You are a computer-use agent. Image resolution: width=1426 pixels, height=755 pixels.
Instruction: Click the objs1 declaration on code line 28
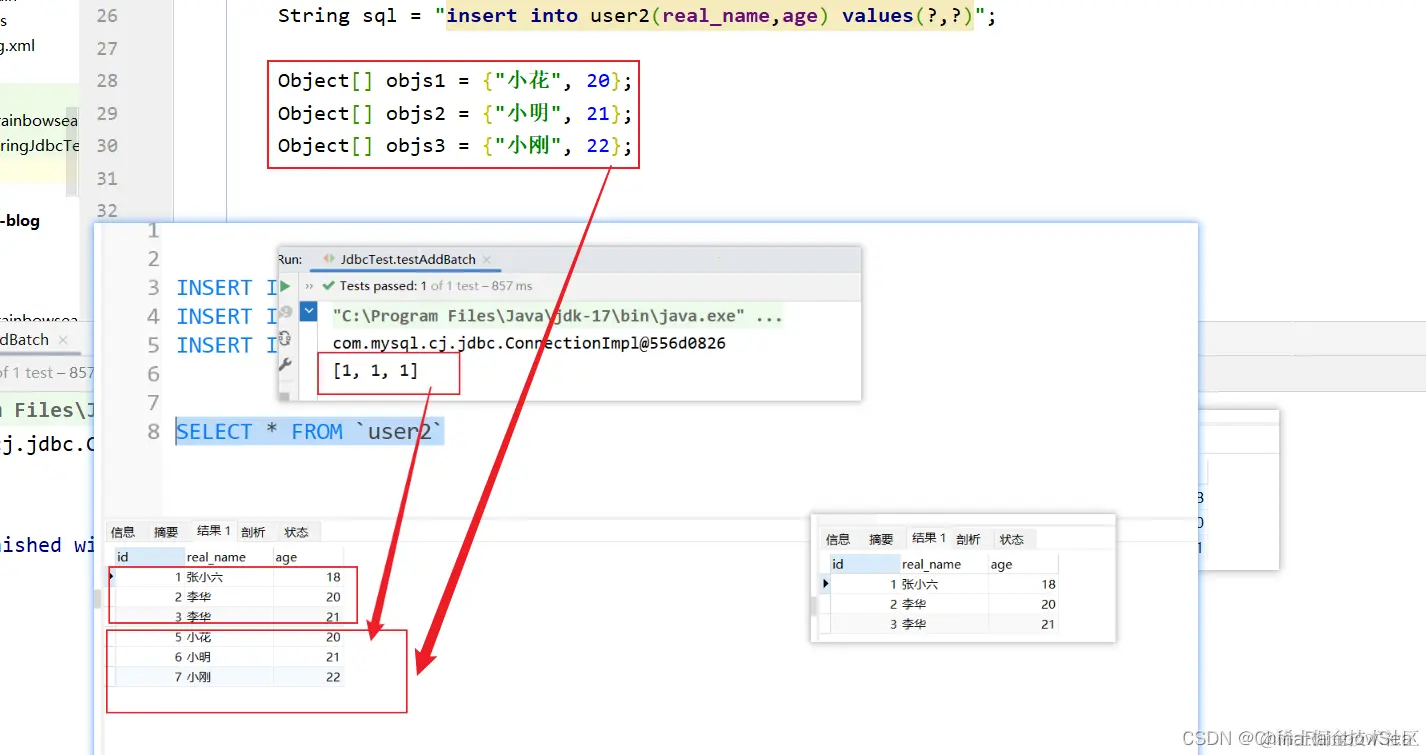455,81
